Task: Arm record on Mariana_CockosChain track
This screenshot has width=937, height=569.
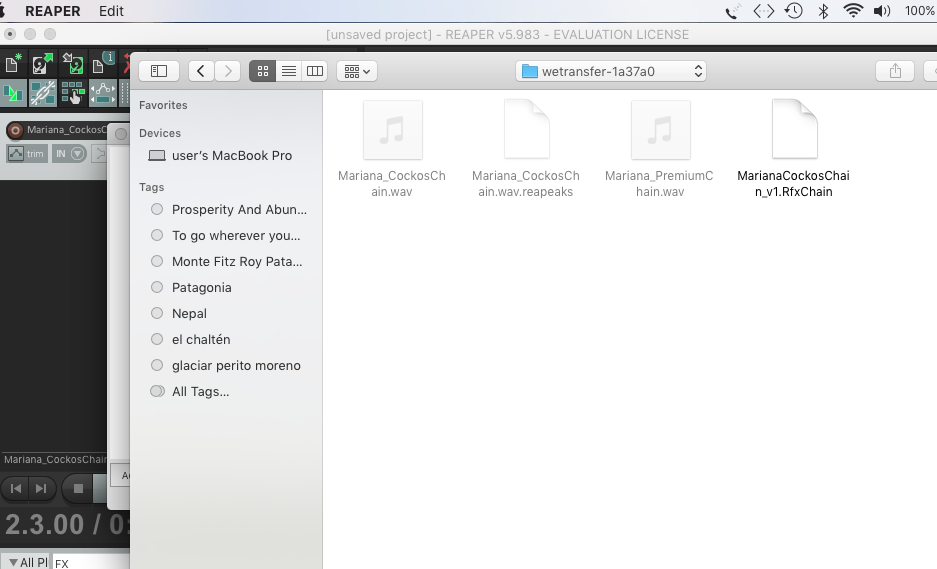Action: click(x=15, y=130)
